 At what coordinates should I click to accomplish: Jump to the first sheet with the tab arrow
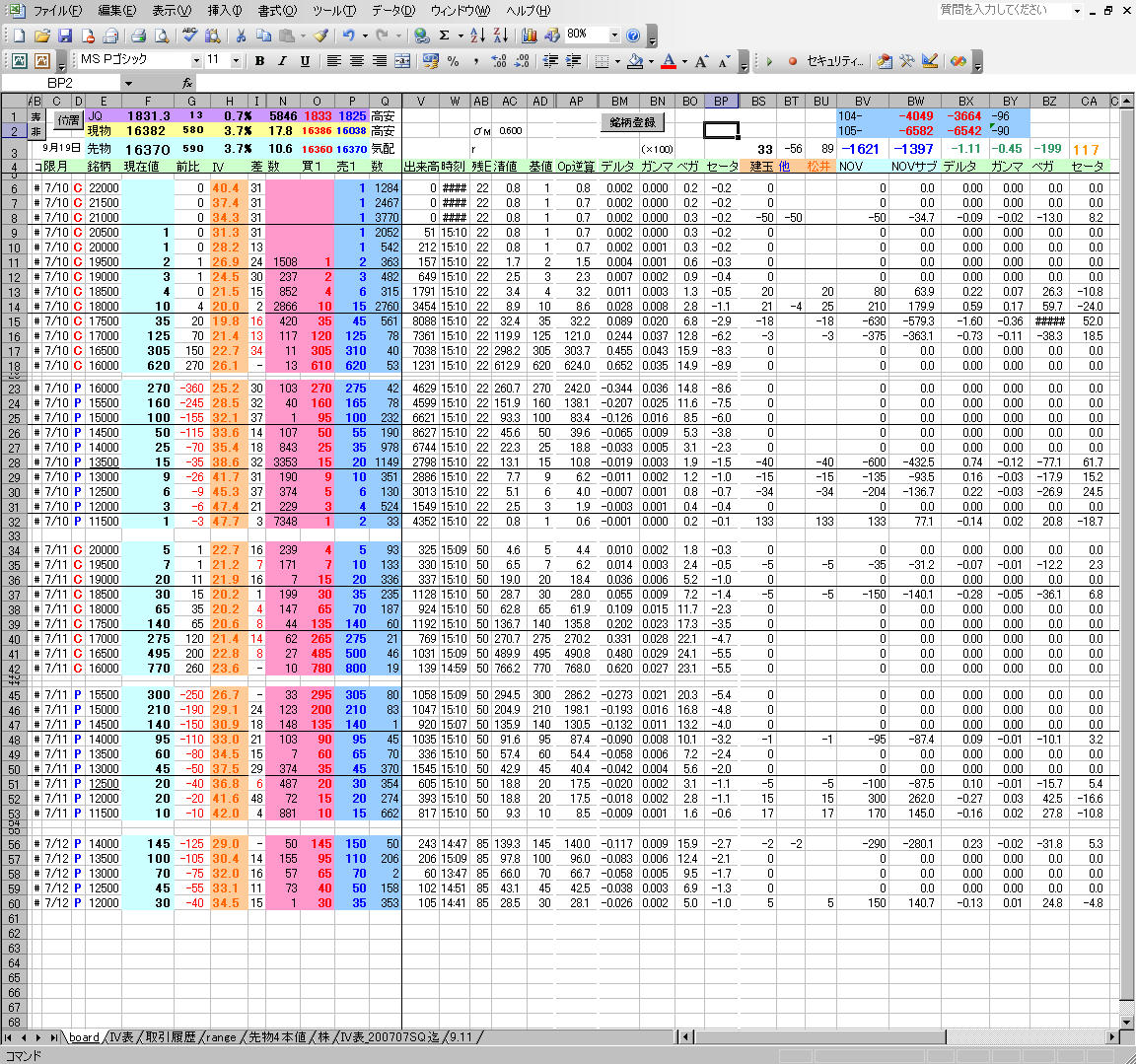coord(8,1037)
